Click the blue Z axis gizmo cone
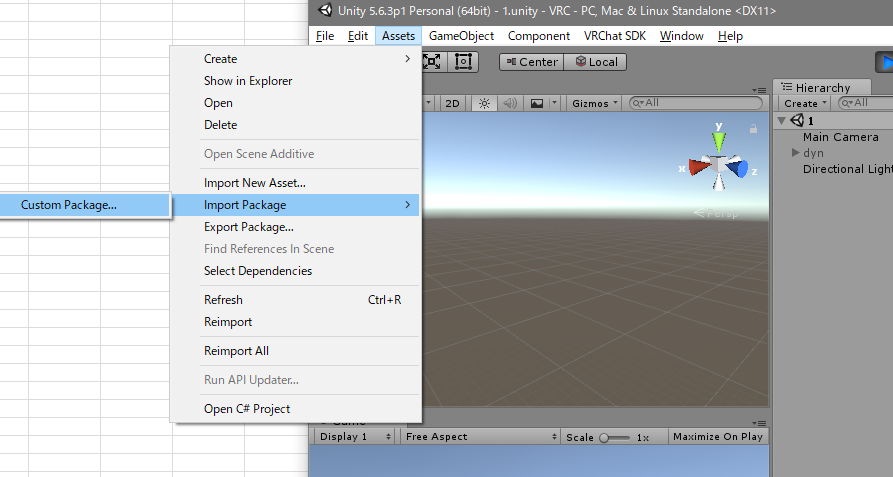 pos(738,168)
